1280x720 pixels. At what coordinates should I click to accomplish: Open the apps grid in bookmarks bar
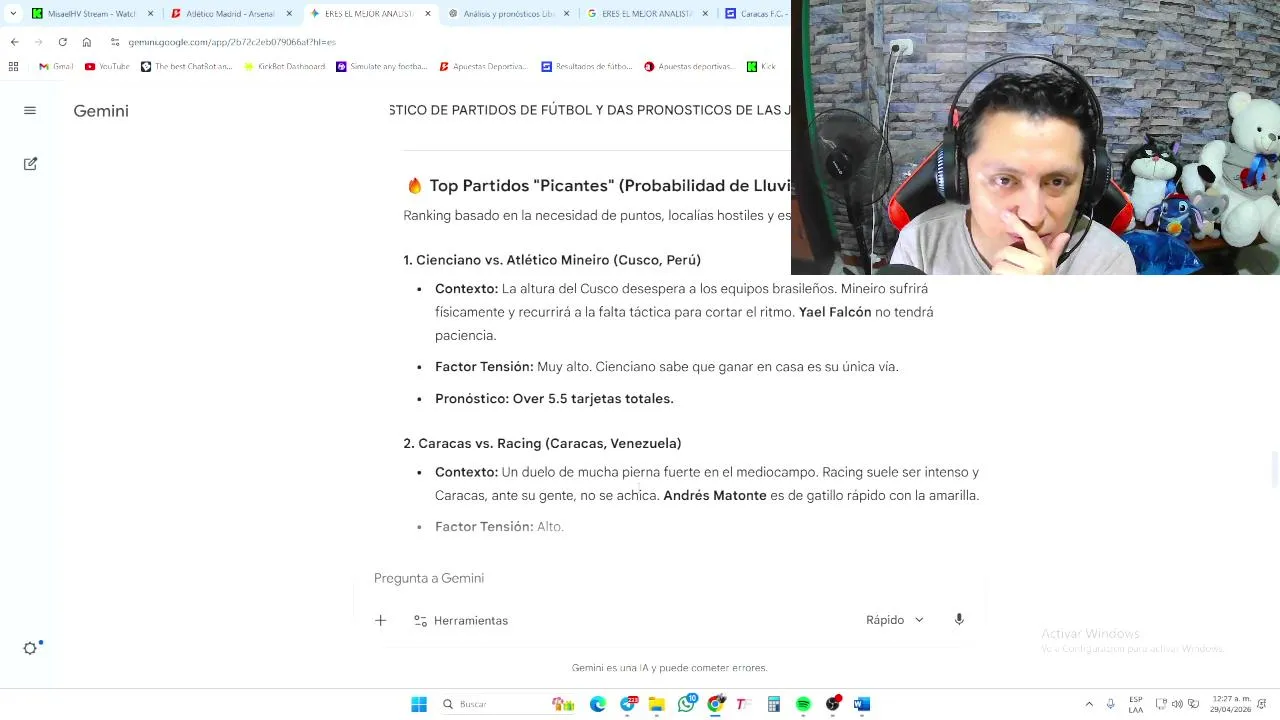click(13, 66)
